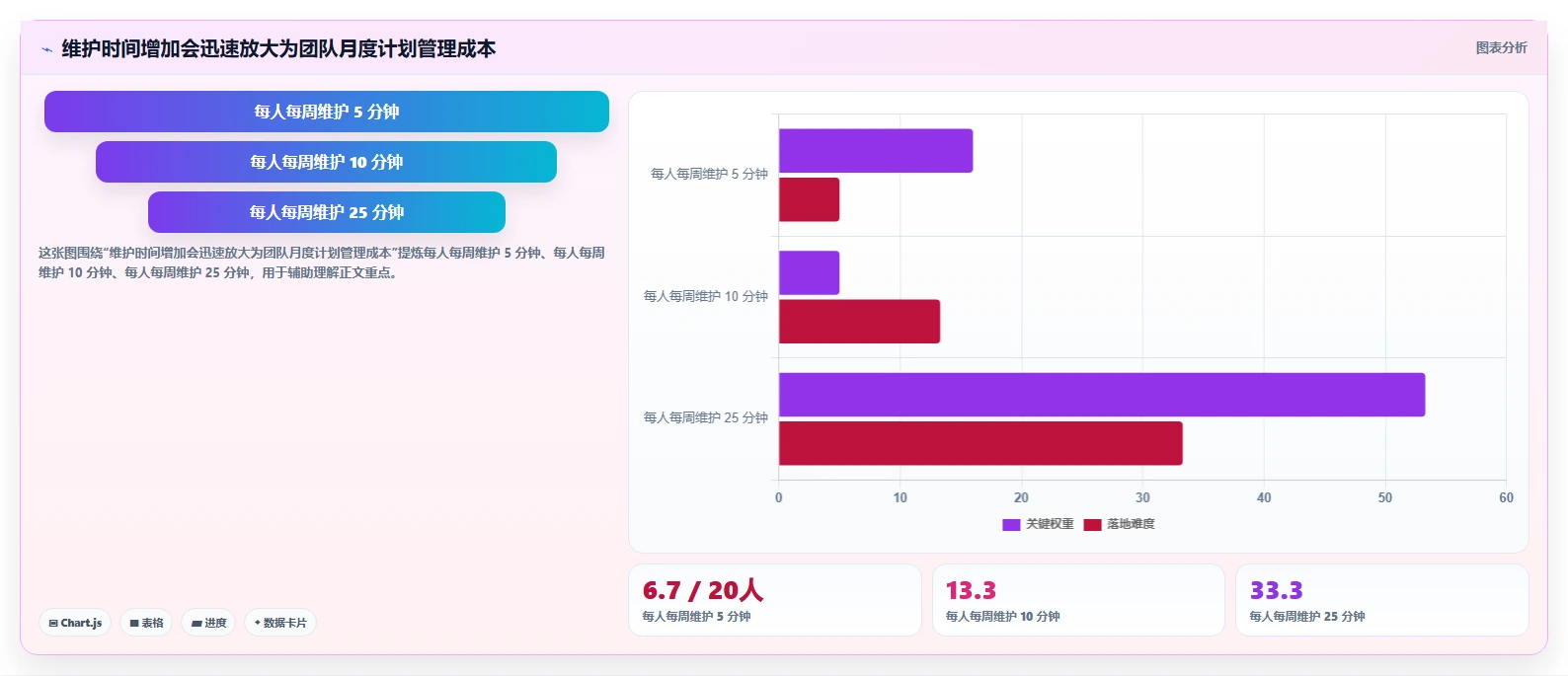The image size is (1568, 676).
Task: Click the 6.7 / 20人 data card
Action: point(775,600)
